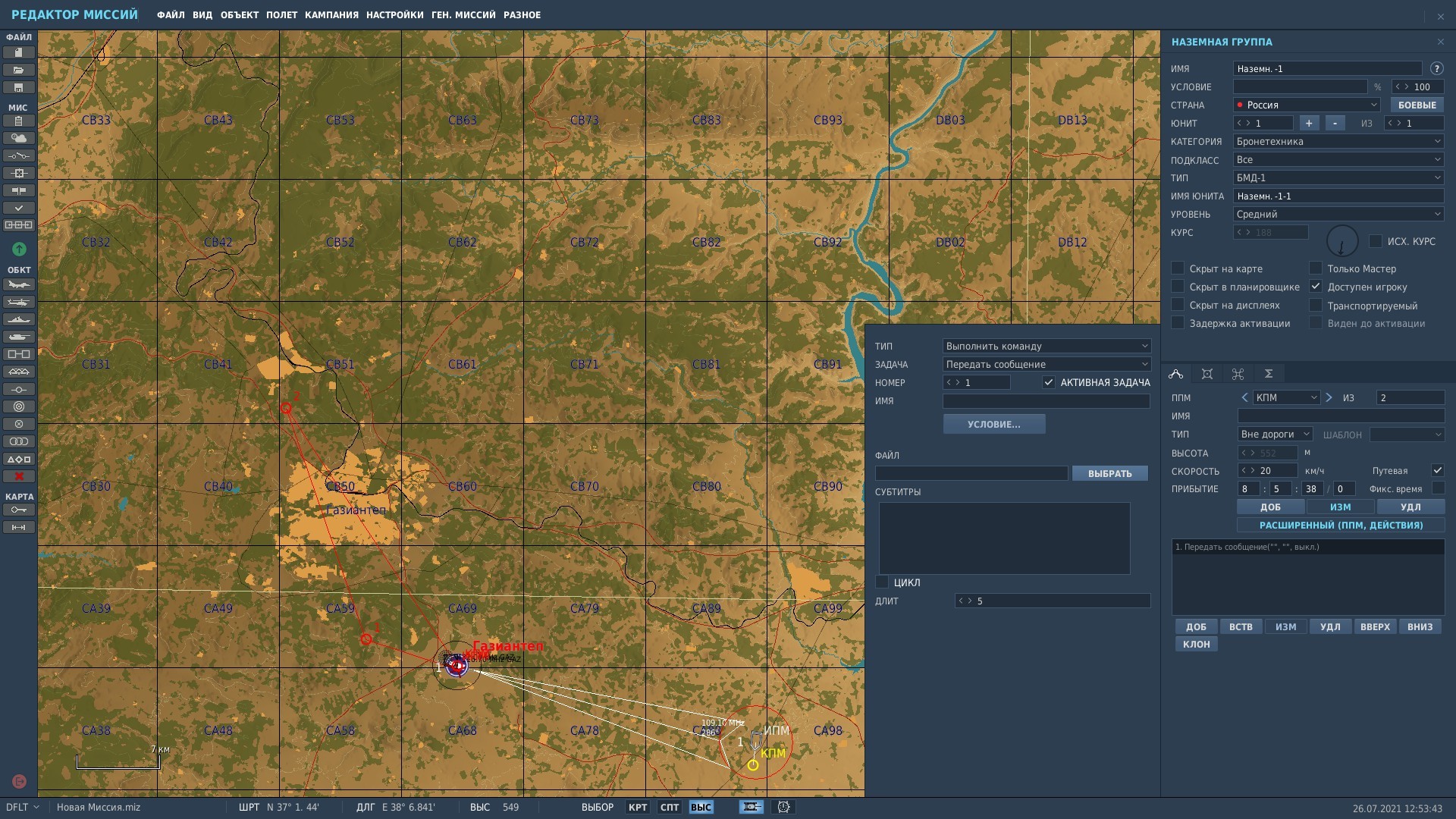1456x819 pixels.
Task: Open unit 'ТИП' БМД-1 dropdown
Action: (x=1338, y=178)
